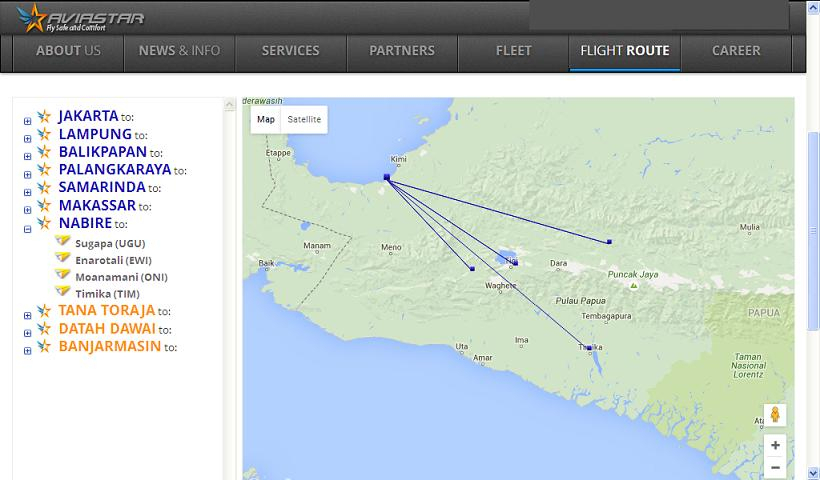Expand the Samarinda routes node

click(x=28, y=192)
